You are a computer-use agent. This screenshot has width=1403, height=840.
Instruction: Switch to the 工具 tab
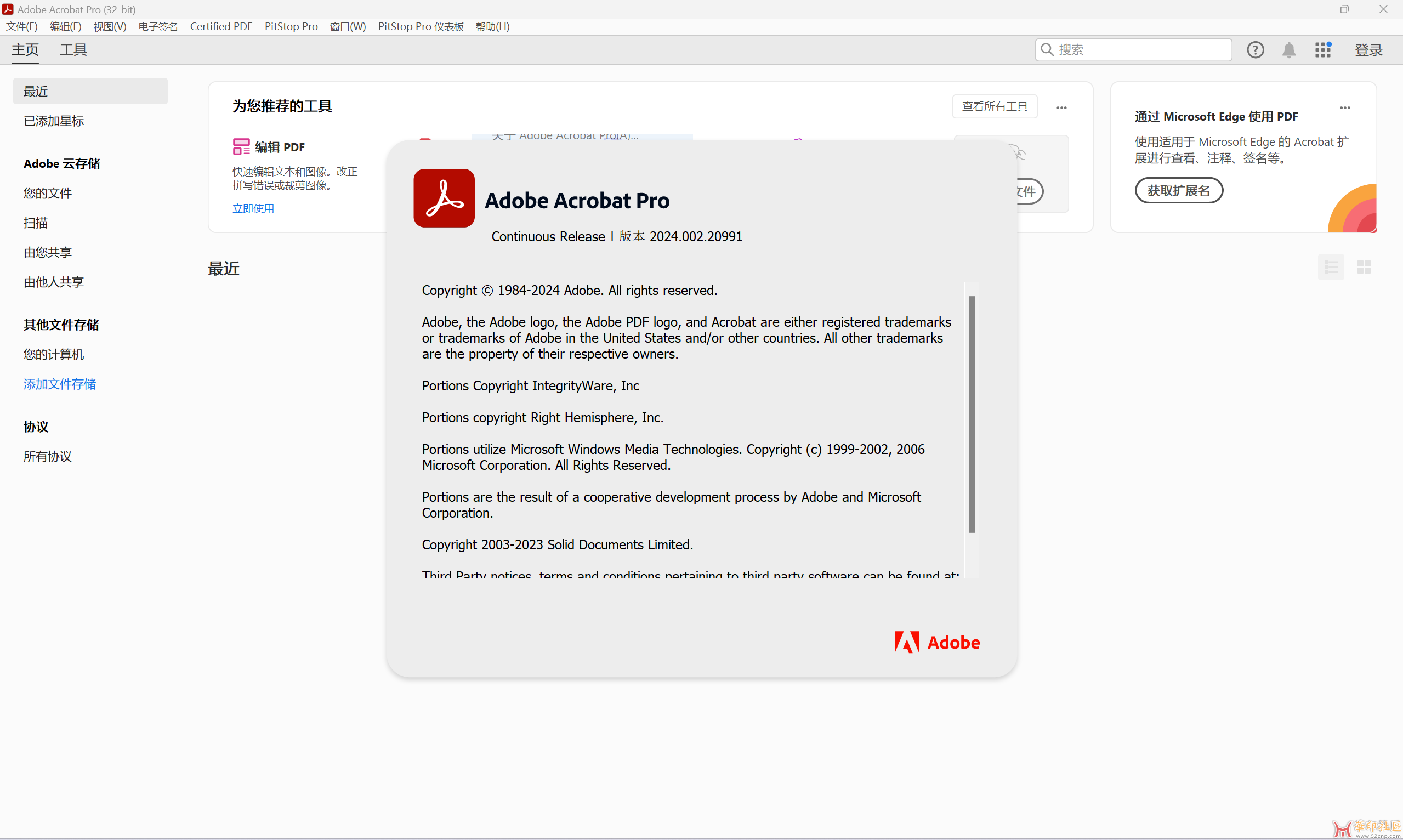pos(73,50)
